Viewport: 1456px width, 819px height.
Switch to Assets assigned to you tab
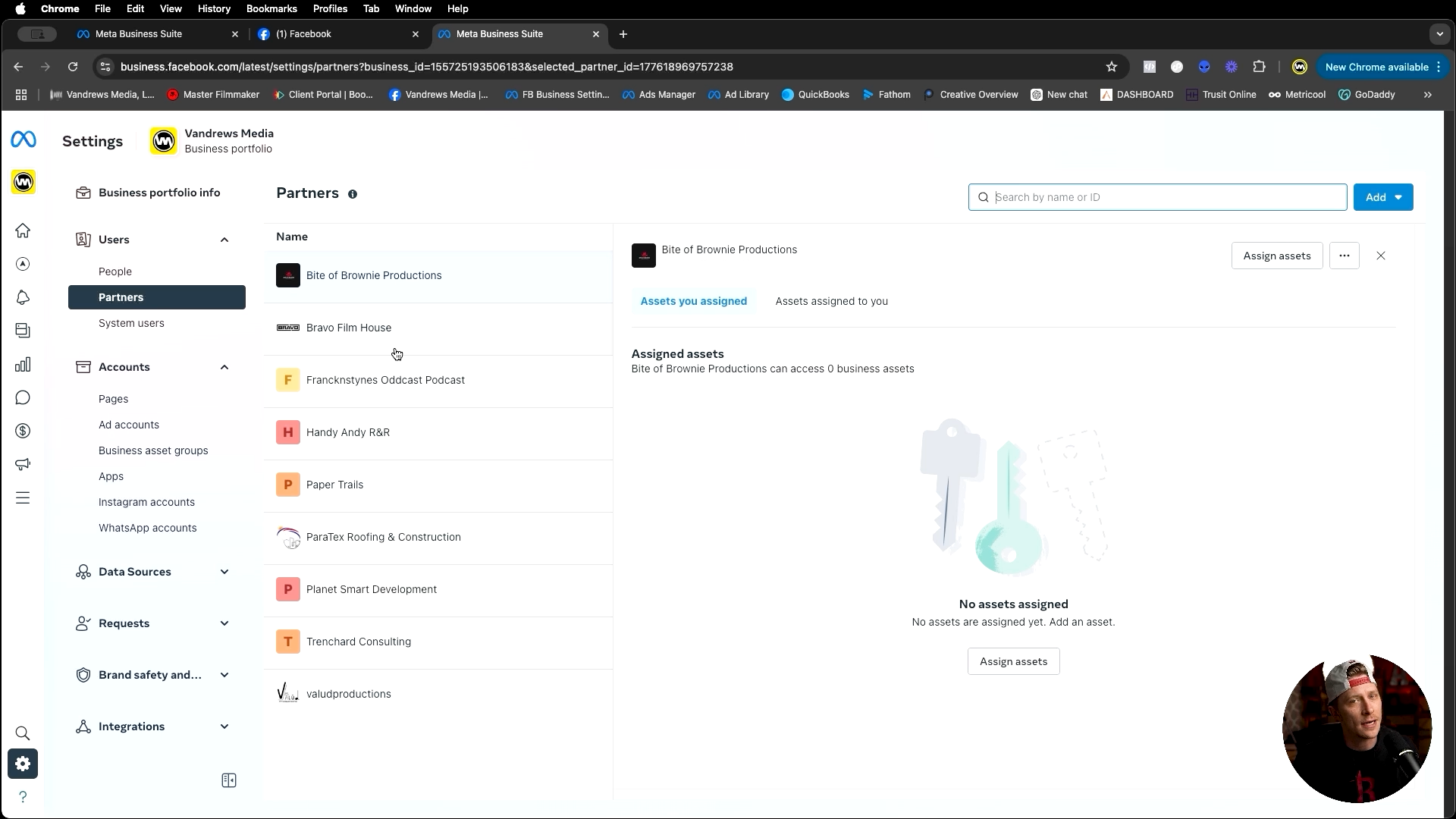[x=831, y=301]
